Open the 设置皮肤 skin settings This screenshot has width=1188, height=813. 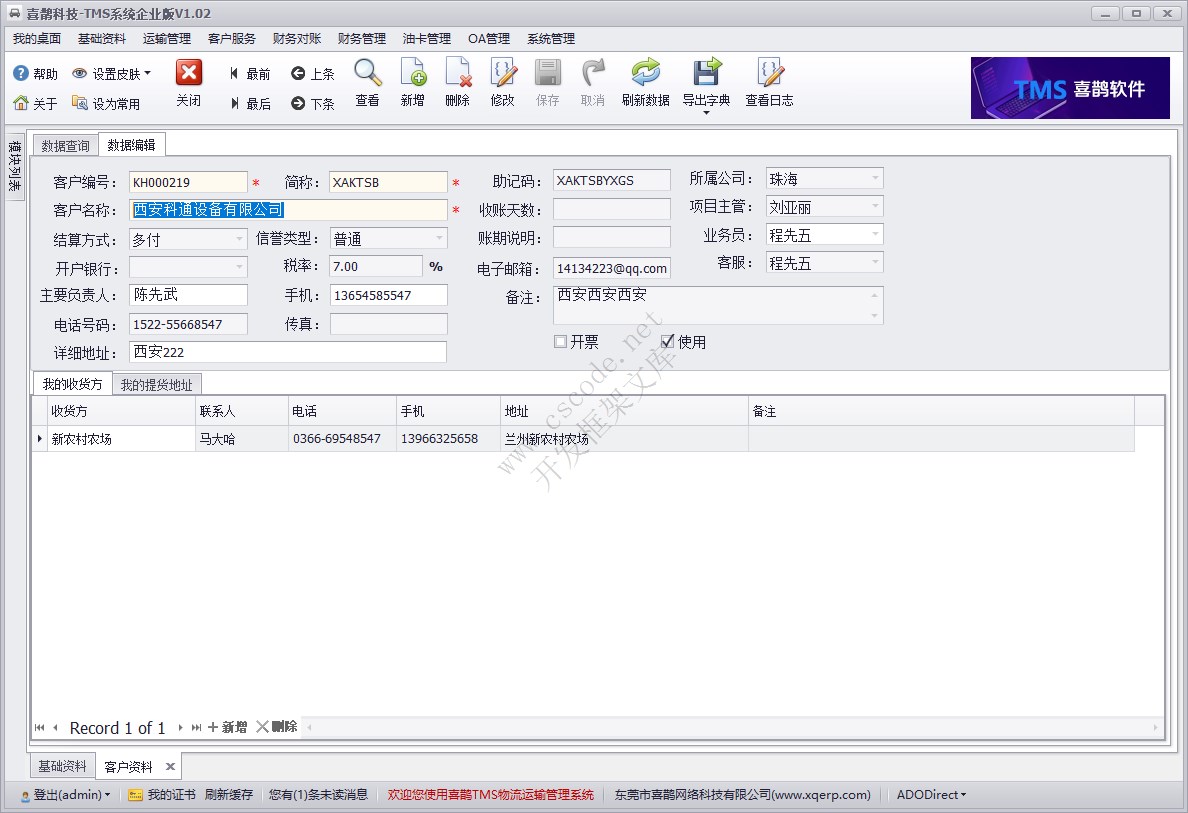click(x=111, y=73)
